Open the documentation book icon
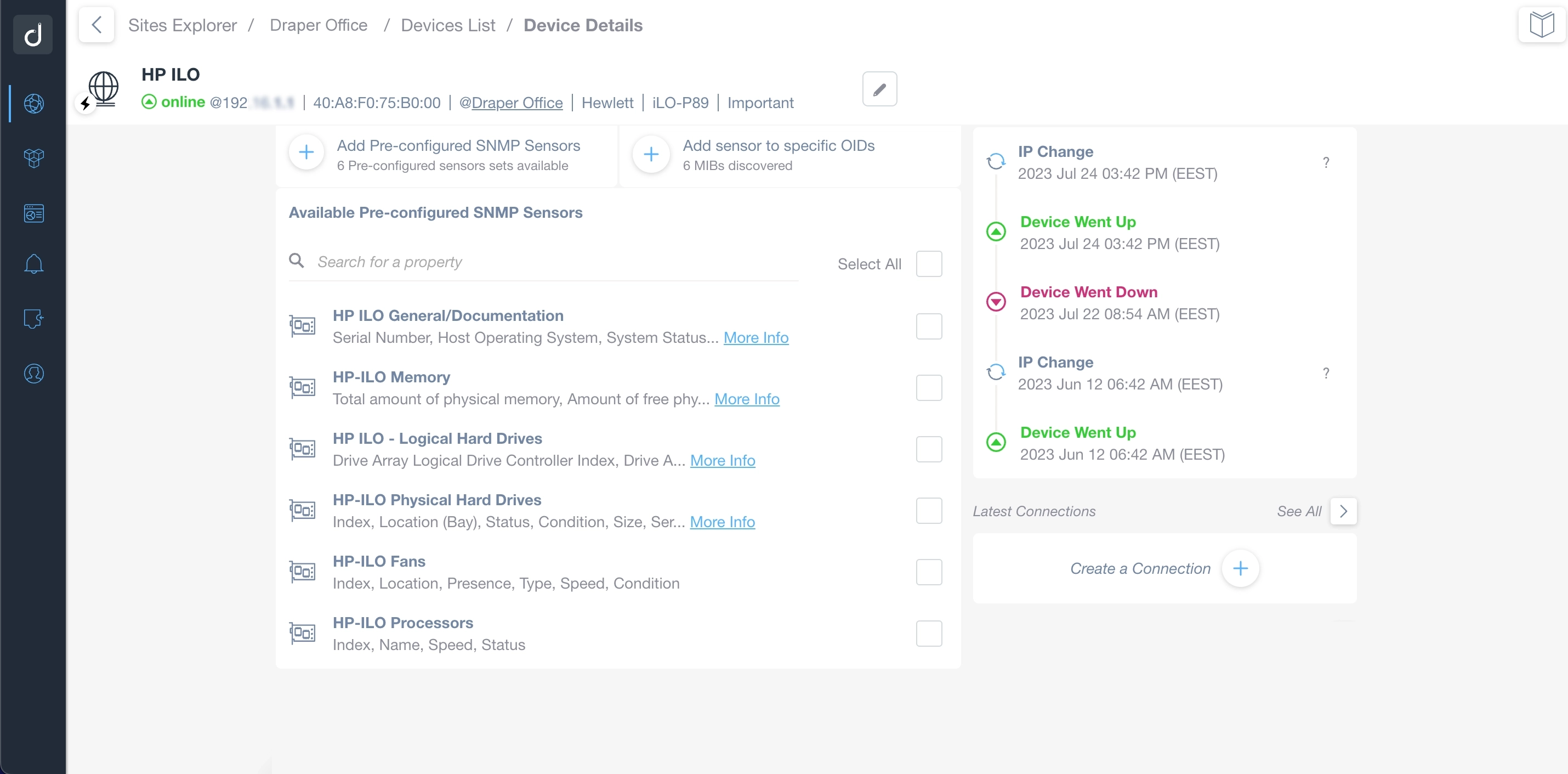The height and width of the screenshot is (774, 1568). point(1541,25)
